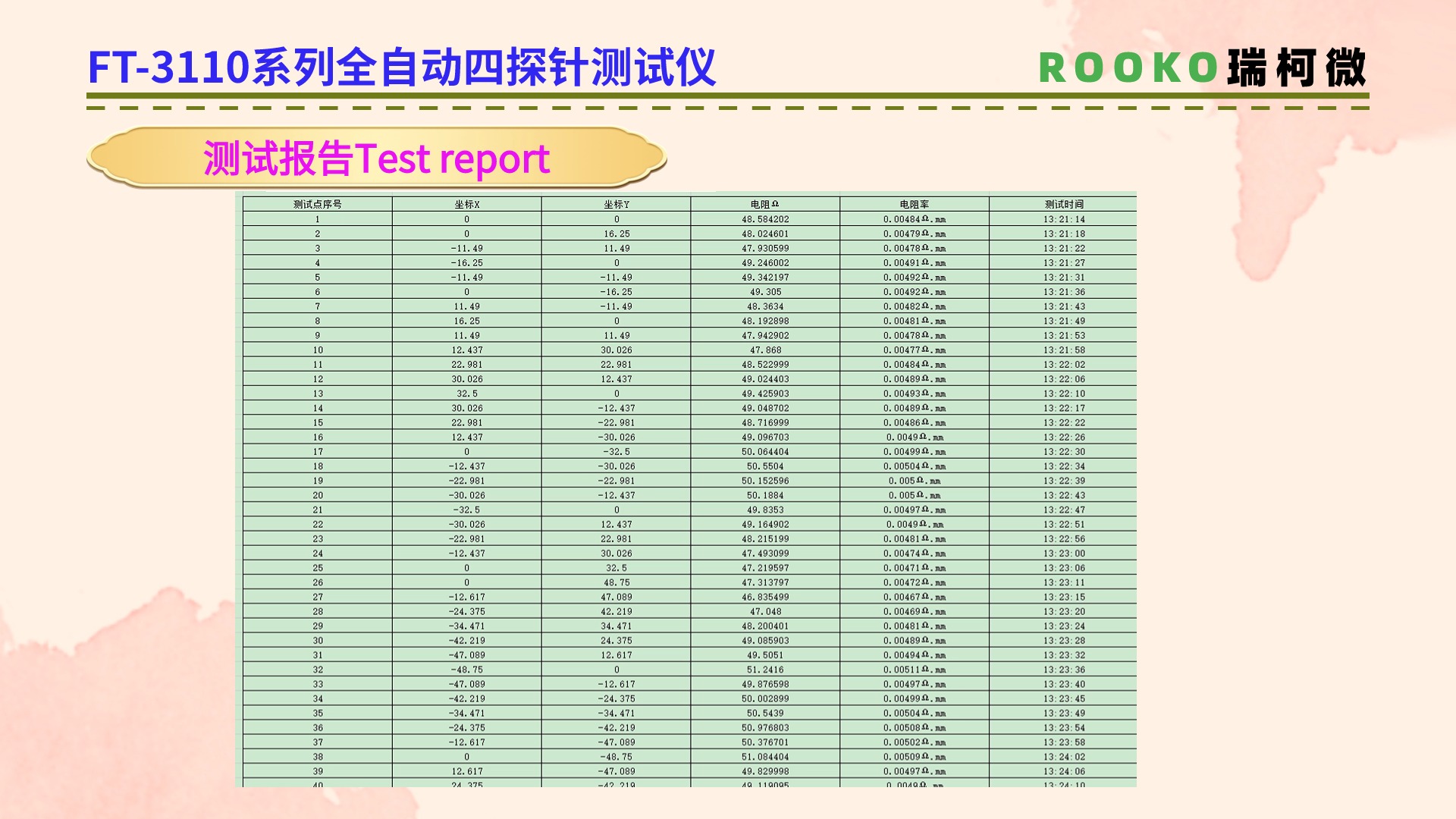Viewport: 1456px width, 819px height.
Task: Click resistance value 48.584202 in row 1
Action: 765,219
